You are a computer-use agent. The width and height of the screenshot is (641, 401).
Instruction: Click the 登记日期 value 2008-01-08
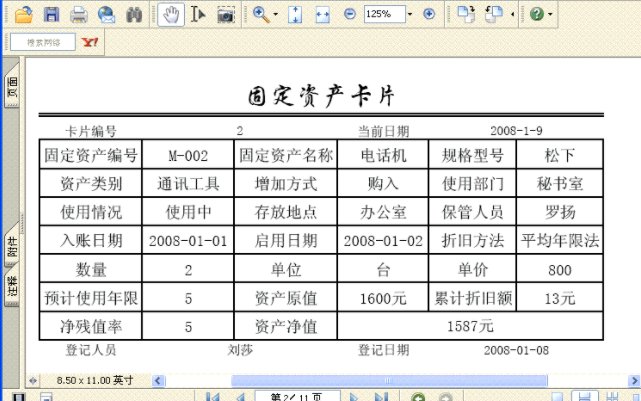point(516,350)
